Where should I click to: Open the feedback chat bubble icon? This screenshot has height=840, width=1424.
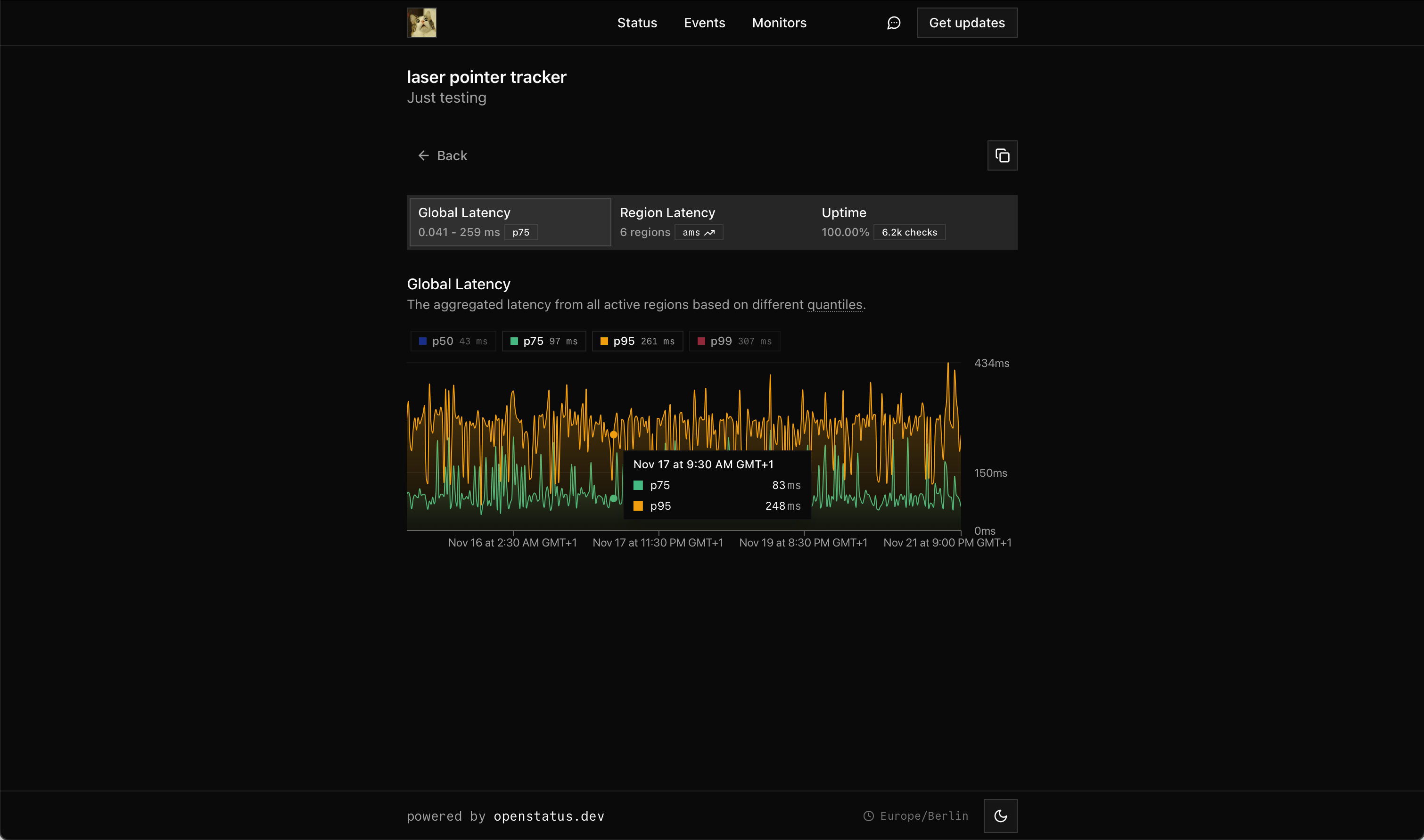point(893,23)
